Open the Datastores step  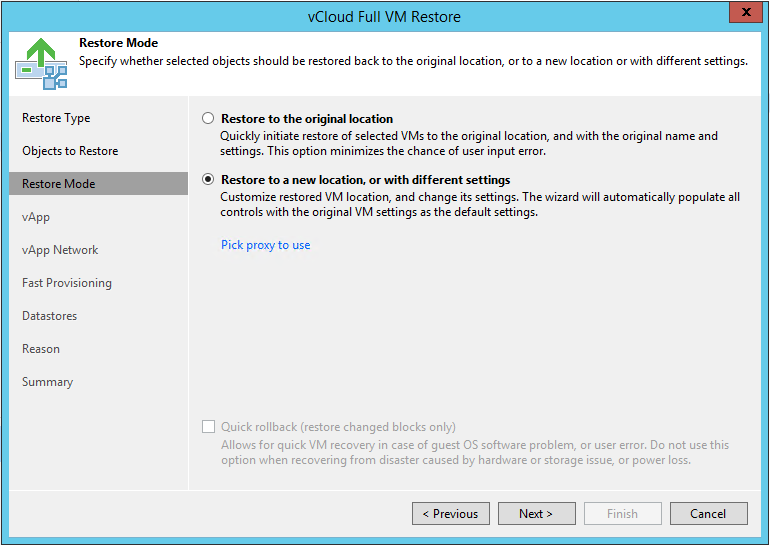pos(50,316)
